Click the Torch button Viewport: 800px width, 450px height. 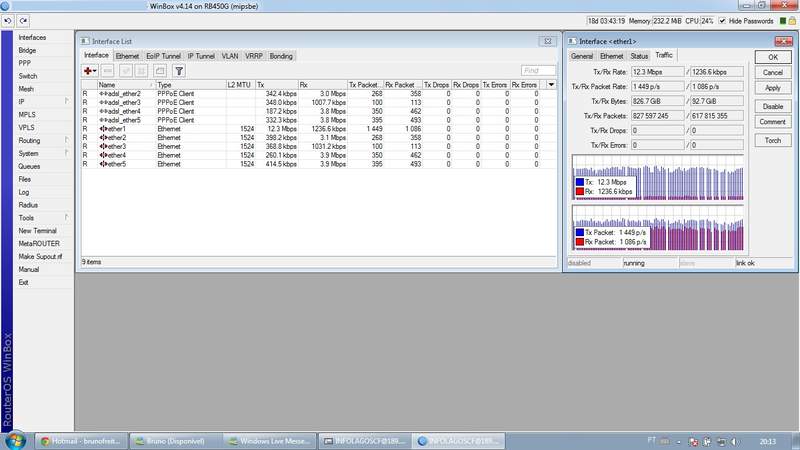click(773, 140)
